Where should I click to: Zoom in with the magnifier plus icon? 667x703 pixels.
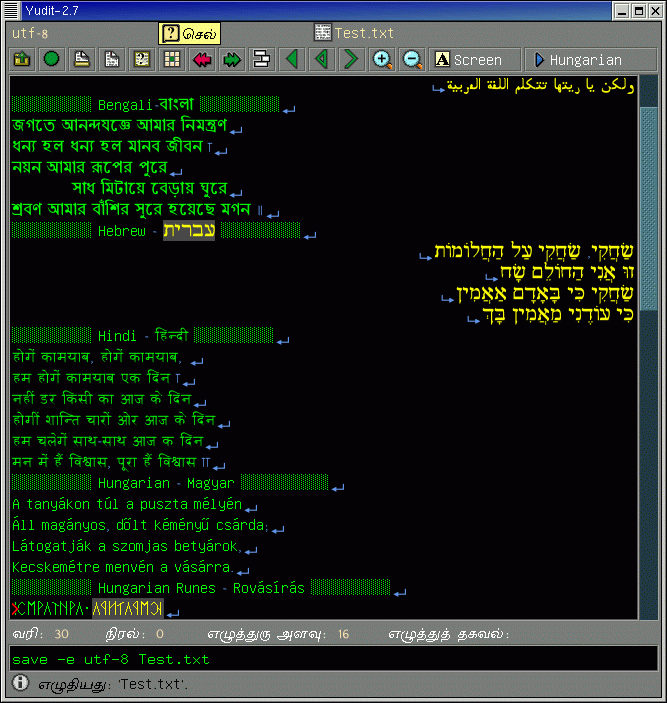coord(382,60)
